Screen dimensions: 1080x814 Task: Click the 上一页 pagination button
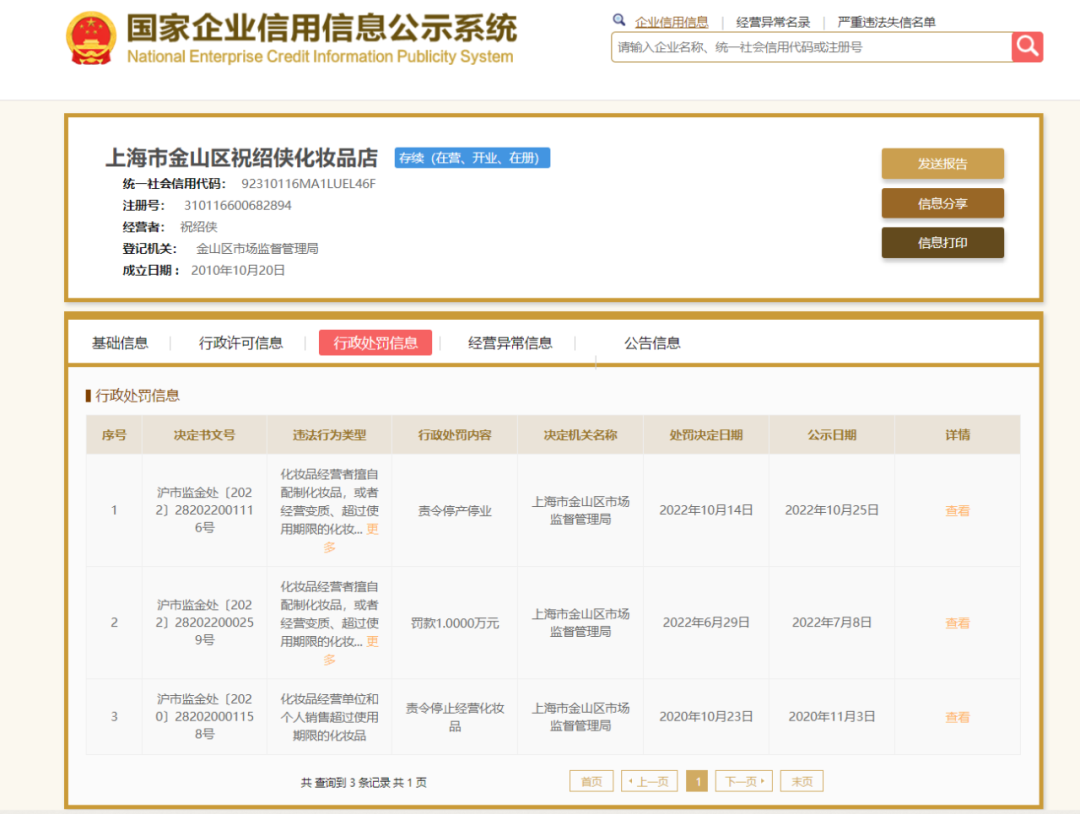coord(650,781)
